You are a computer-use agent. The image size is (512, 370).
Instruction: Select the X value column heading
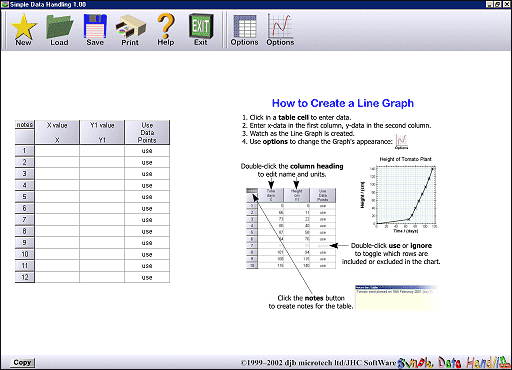tap(57, 132)
